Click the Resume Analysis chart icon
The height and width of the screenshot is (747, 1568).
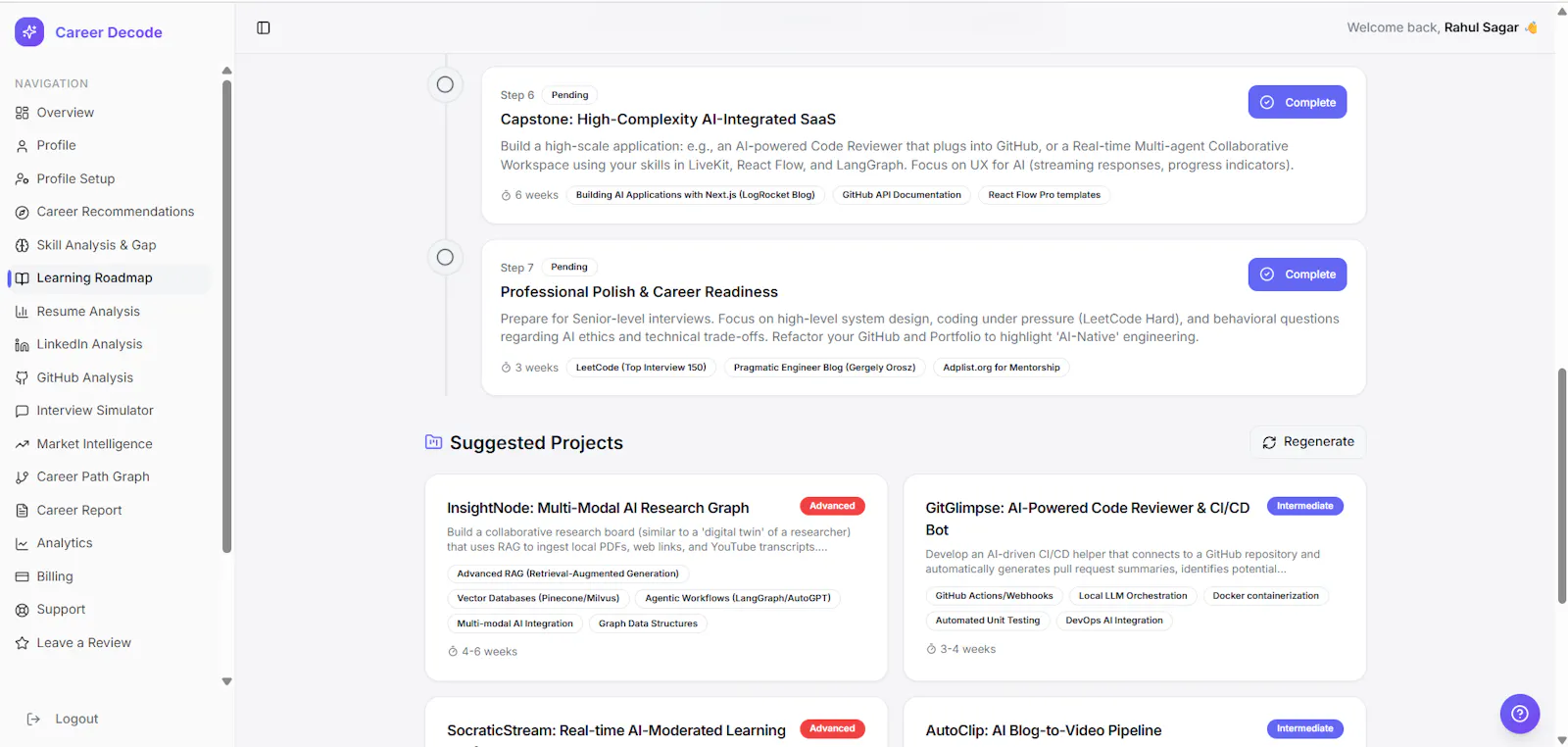tap(22, 312)
